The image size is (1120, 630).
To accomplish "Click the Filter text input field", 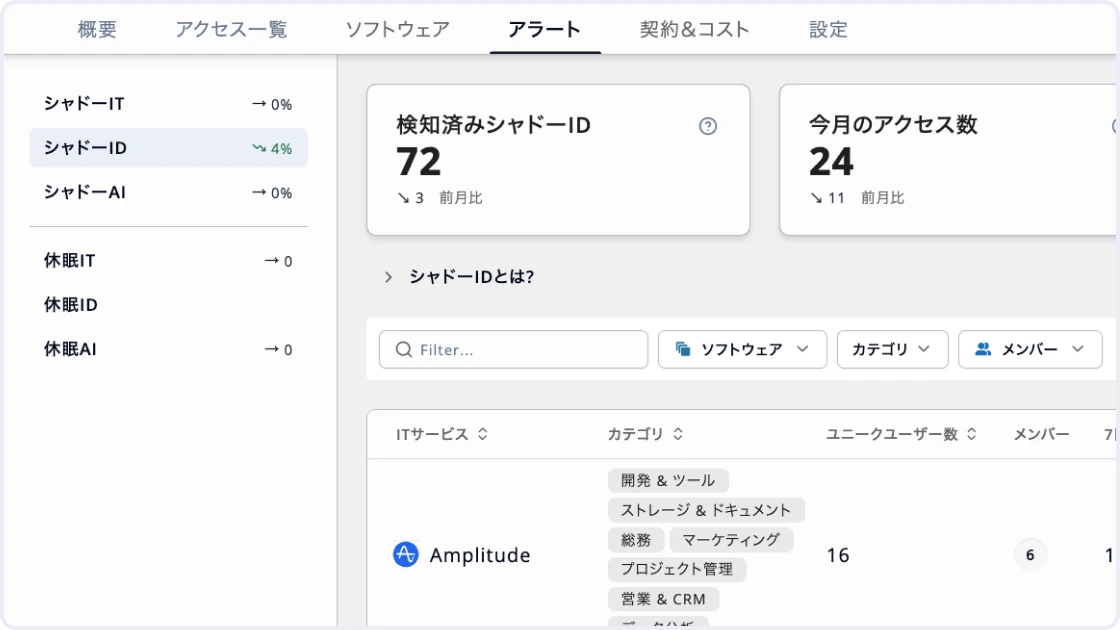I will [514, 349].
